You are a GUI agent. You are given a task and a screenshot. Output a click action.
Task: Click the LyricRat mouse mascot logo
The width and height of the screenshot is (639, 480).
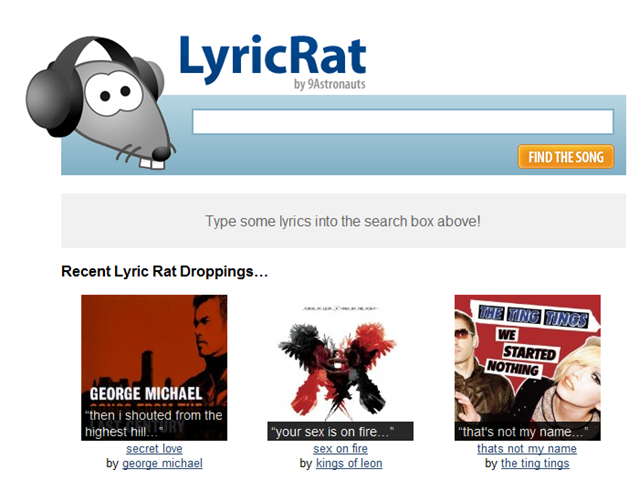(100, 103)
